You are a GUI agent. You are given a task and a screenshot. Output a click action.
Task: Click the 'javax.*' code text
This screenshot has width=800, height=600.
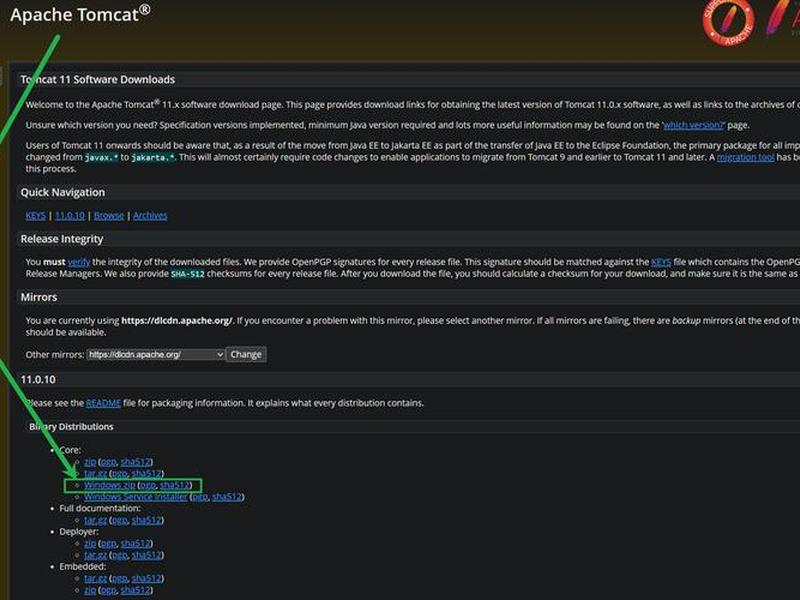(102, 158)
